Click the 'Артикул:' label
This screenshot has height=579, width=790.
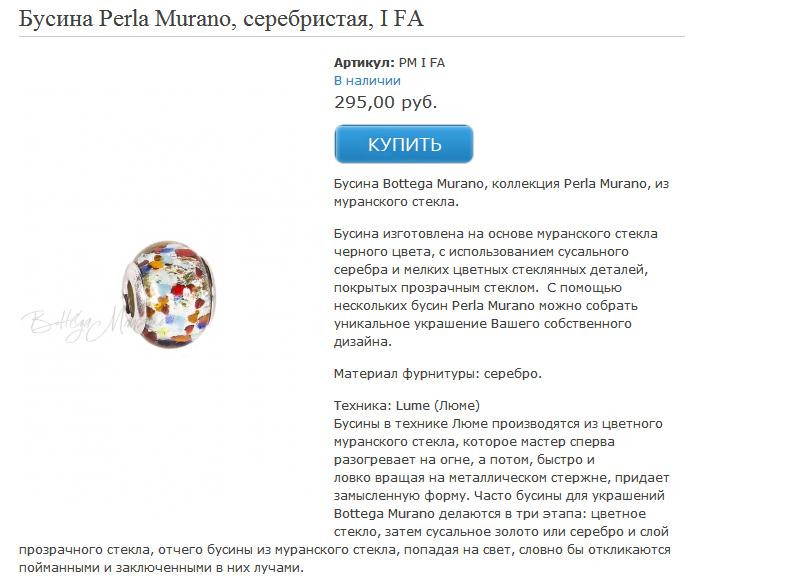(x=364, y=63)
